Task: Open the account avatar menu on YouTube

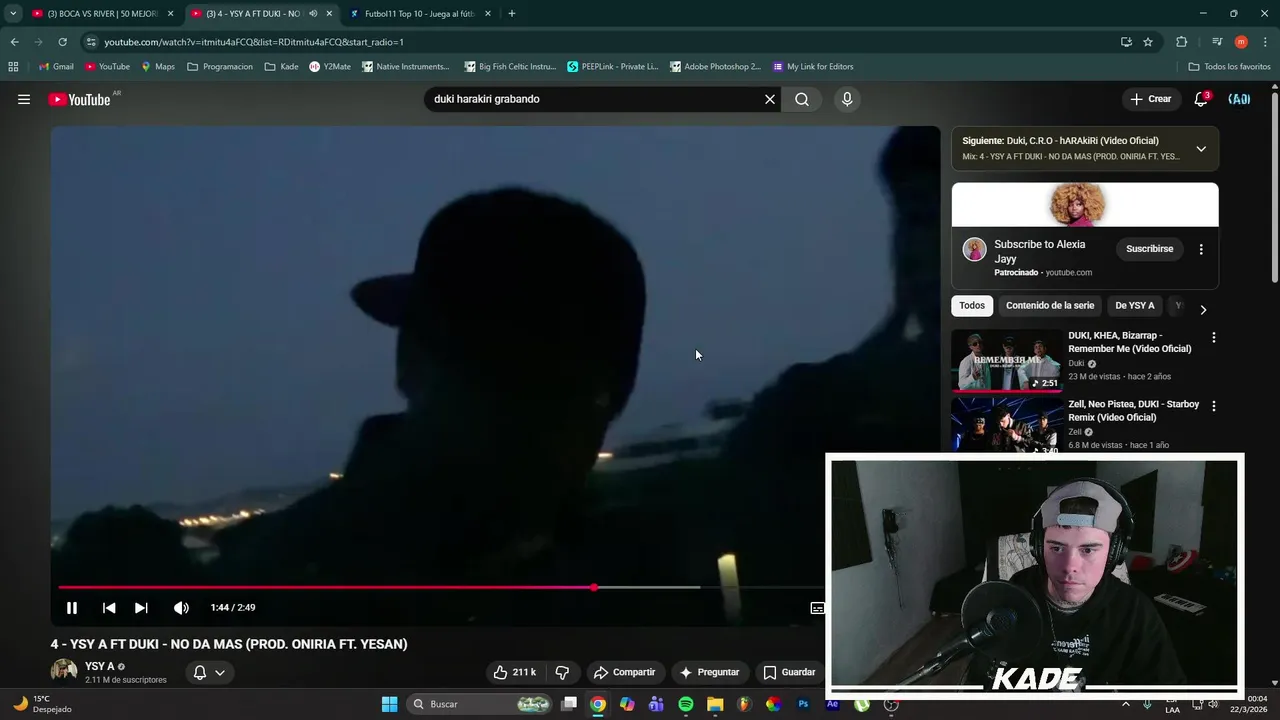Action: [x=1239, y=99]
